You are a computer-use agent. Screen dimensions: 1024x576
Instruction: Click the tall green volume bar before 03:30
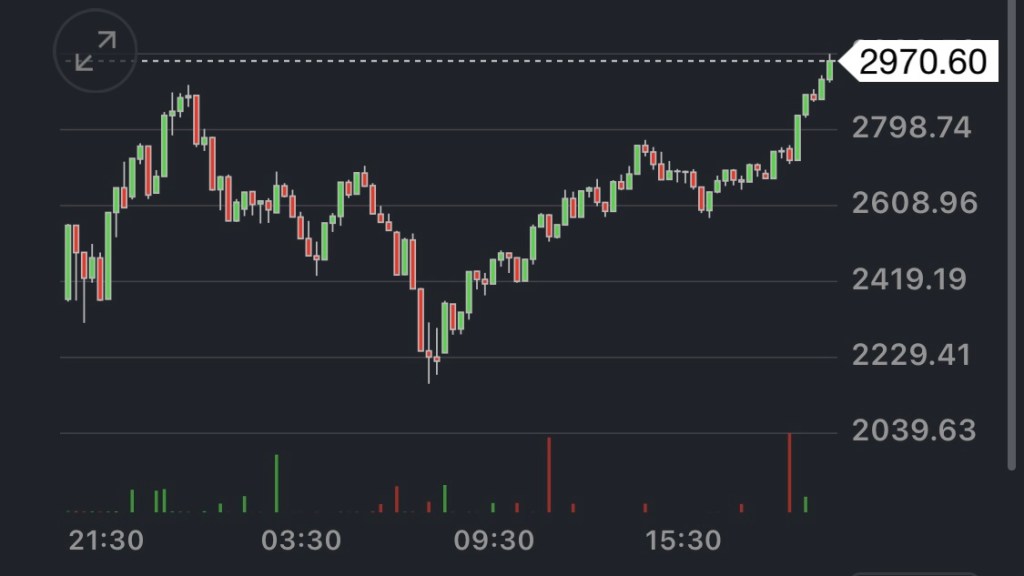pos(277,484)
